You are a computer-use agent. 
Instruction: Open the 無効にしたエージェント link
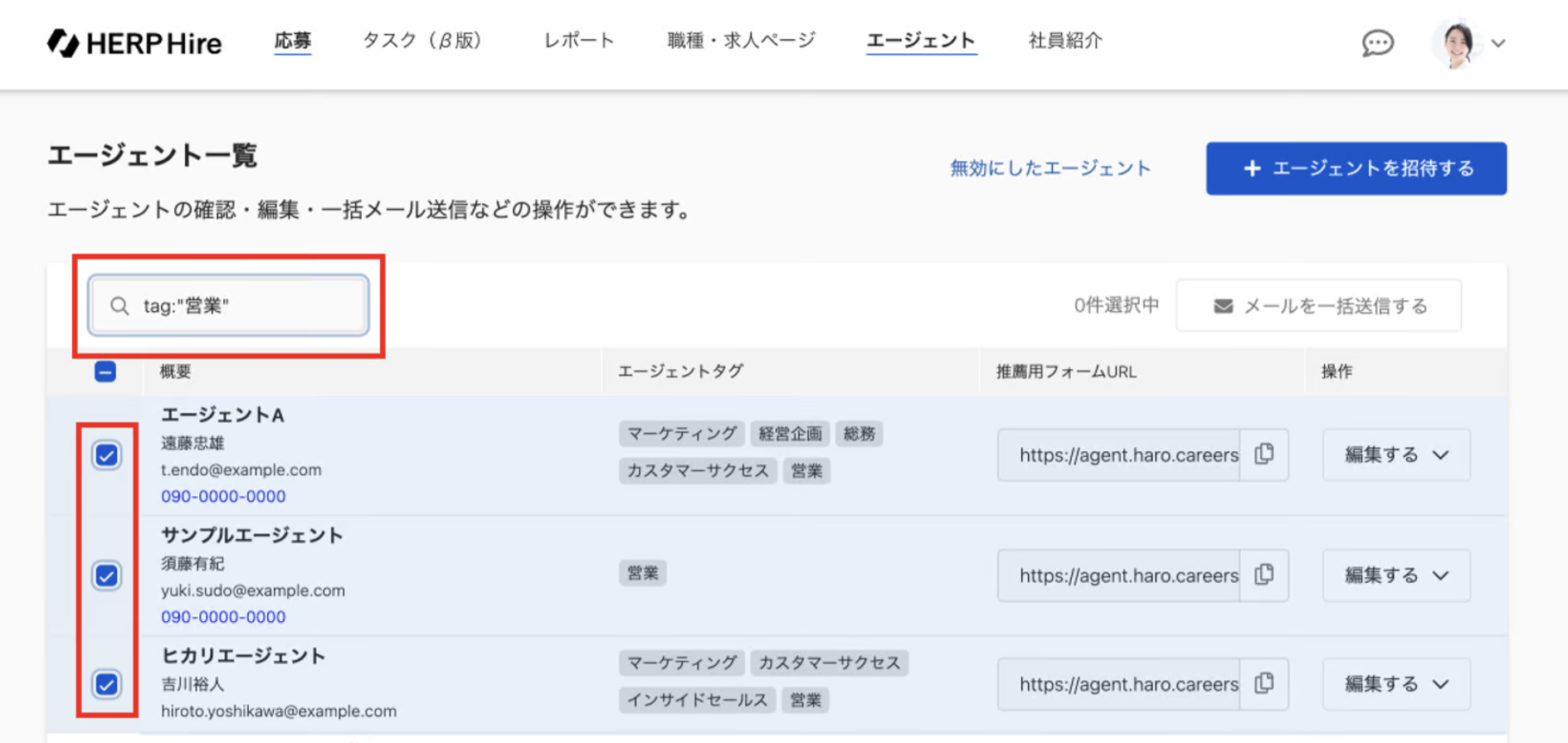[x=1050, y=168]
